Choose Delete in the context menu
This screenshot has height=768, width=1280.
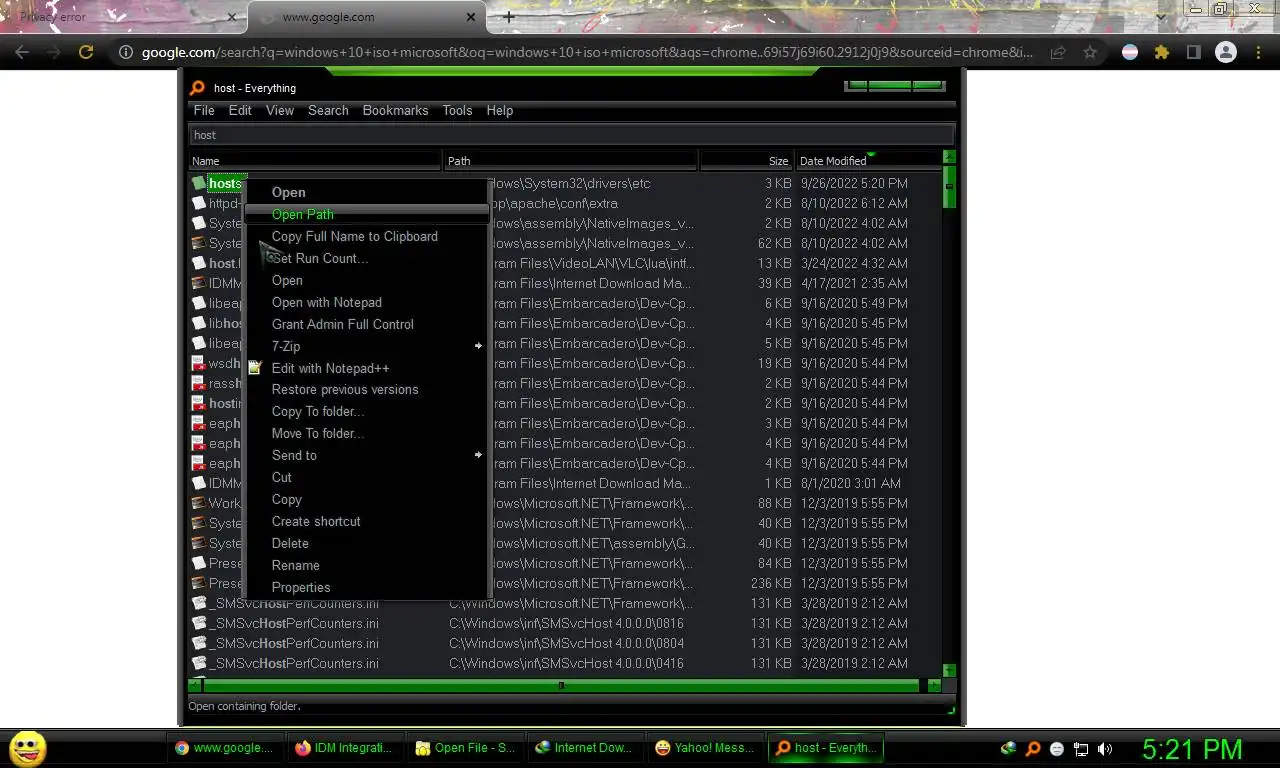point(366,543)
